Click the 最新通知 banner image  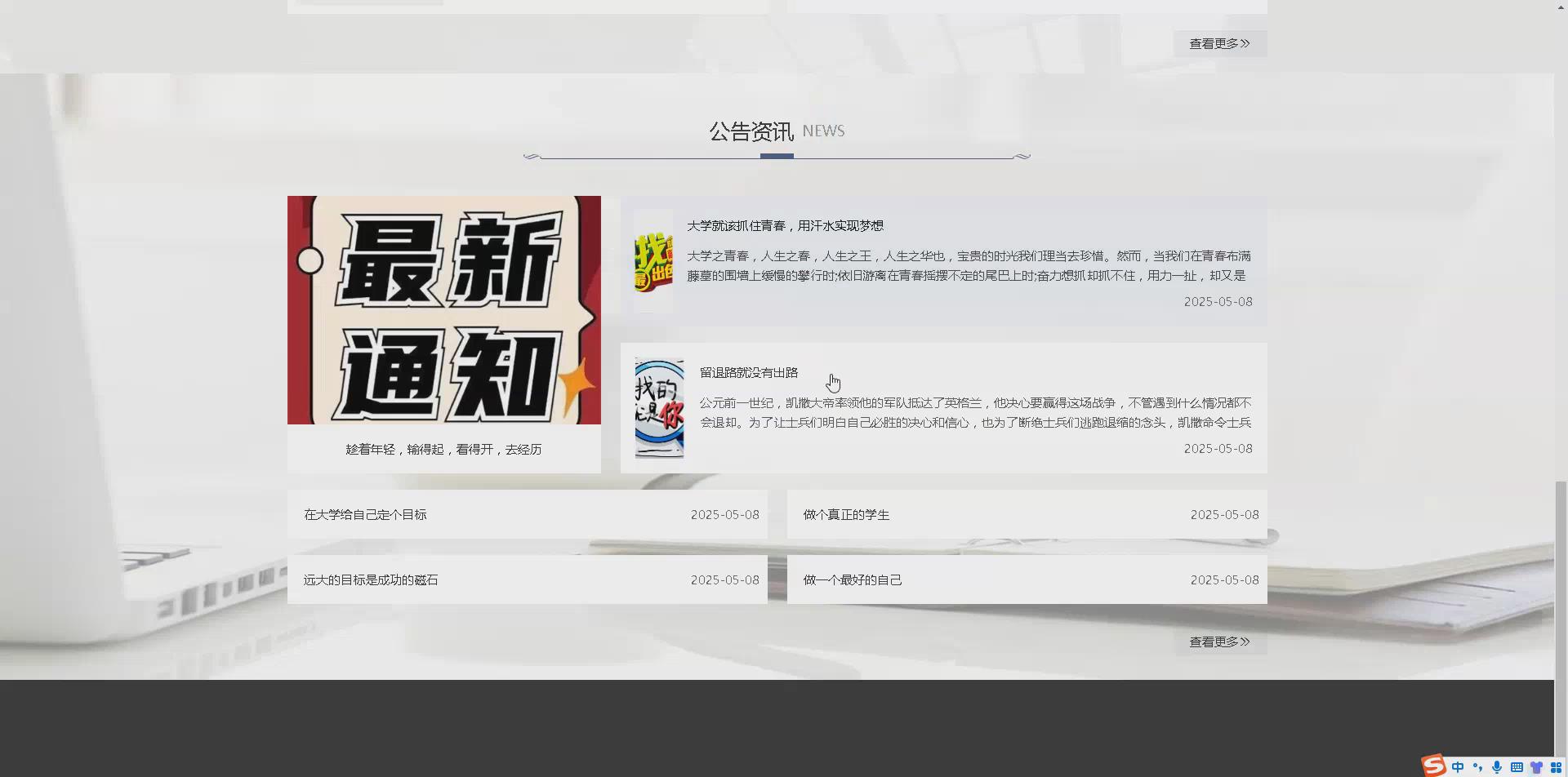pos(443,309)
